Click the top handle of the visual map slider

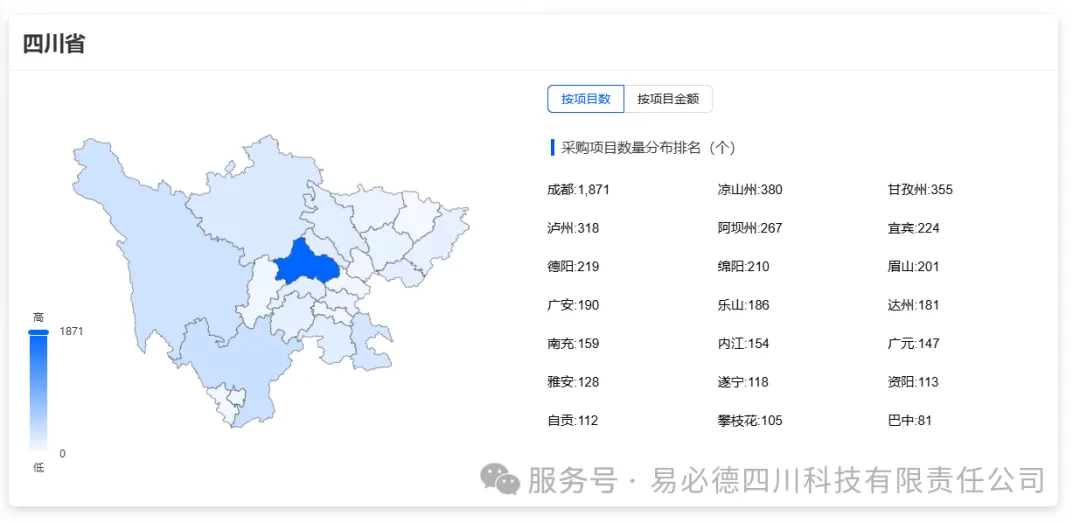[x=39, y=332]
